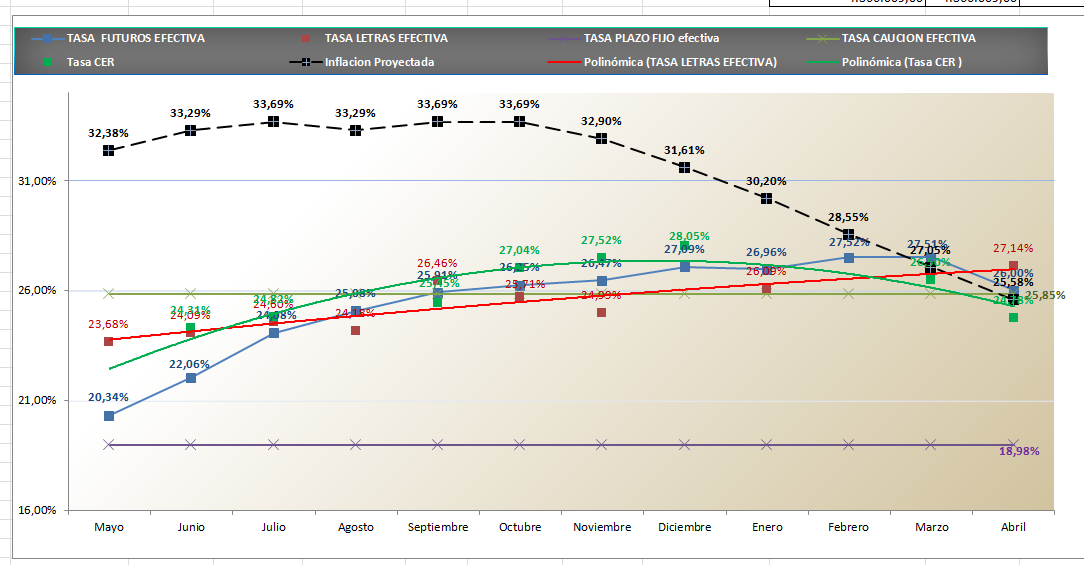Select the Inflacion Proyectada marker at Diciembre
Viewport: 1084px width, 565px height.
[684, 167]
